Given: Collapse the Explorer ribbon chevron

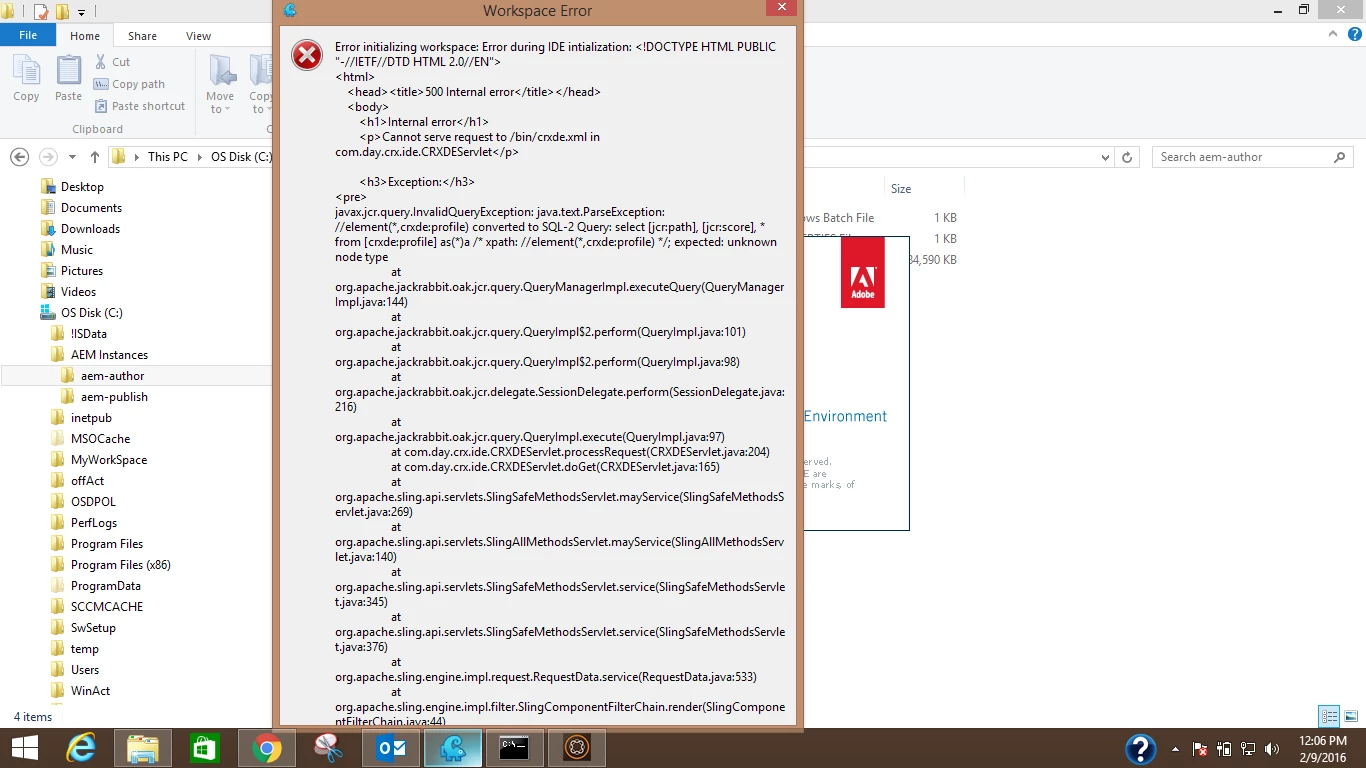Looking at the screenshot, I should pyautogui.click(x=1331, y=35).
